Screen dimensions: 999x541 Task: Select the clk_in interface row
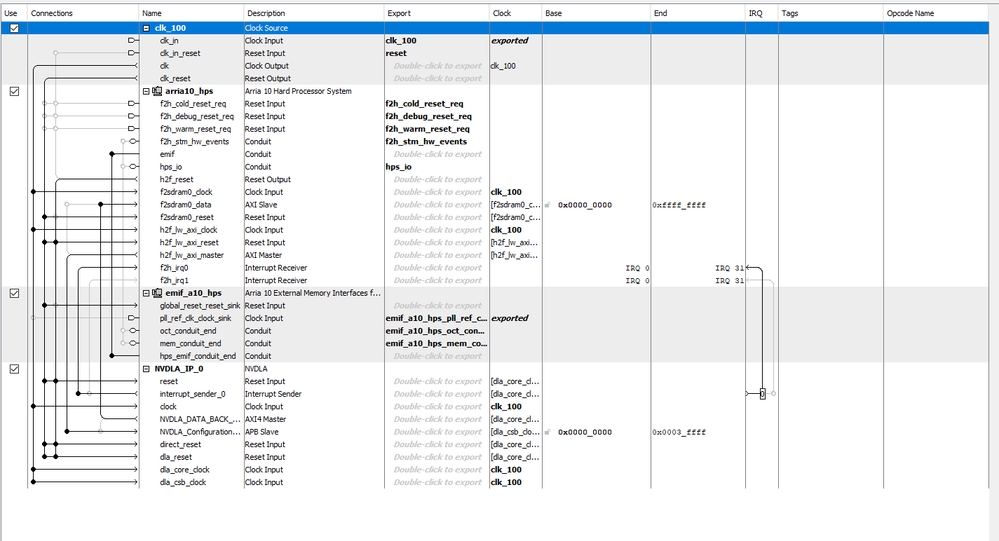(169, 41)
